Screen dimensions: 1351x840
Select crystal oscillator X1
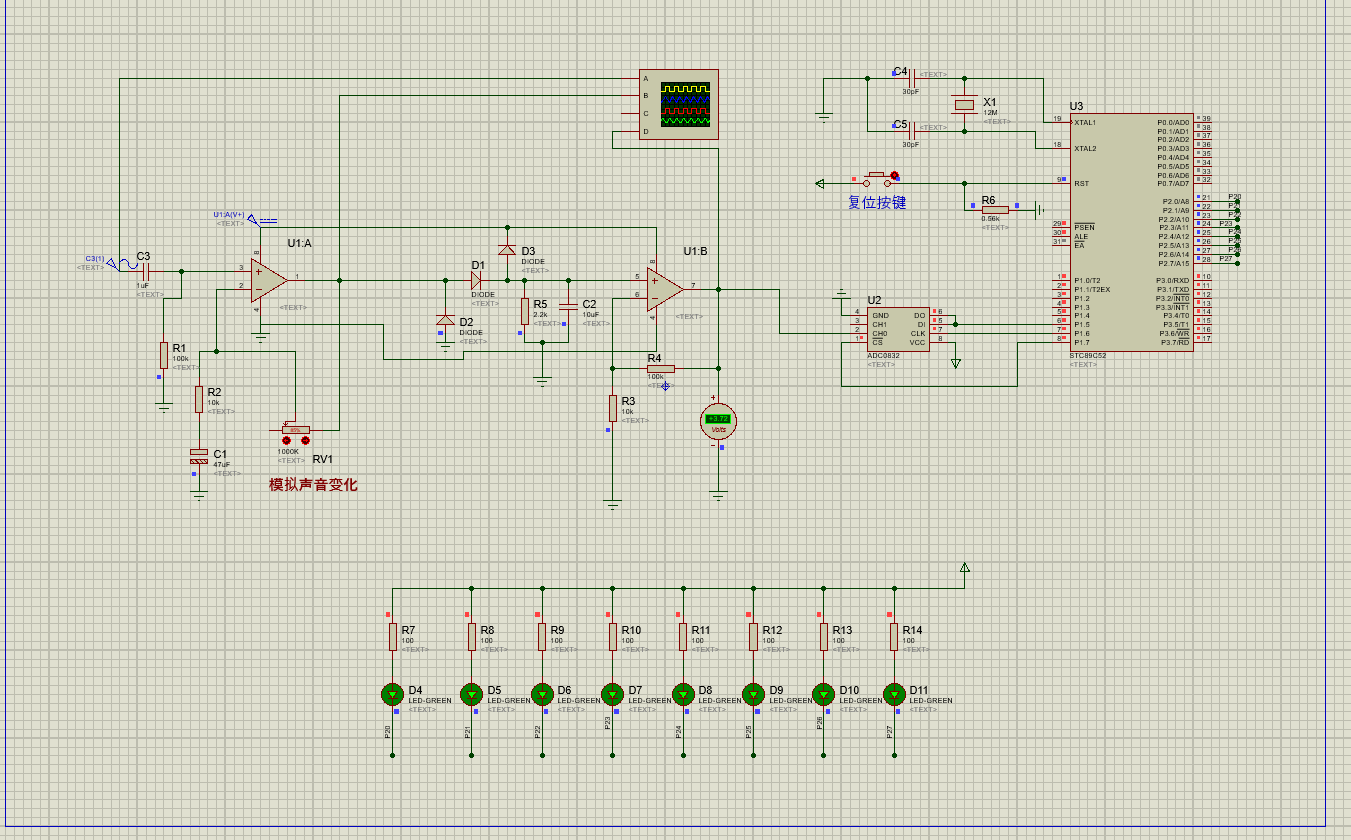click(964, 104)
